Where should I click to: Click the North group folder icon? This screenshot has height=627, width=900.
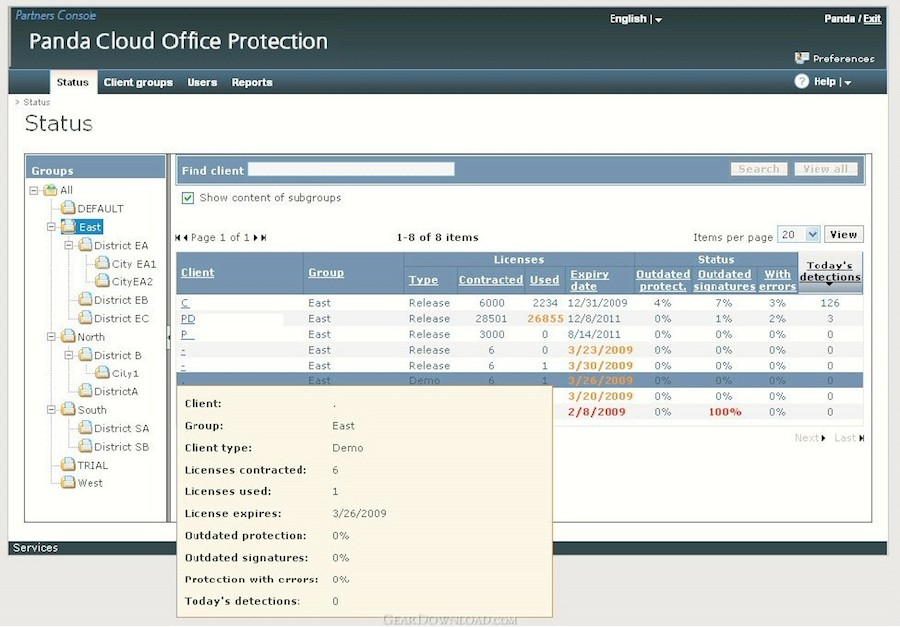(68, 336)
